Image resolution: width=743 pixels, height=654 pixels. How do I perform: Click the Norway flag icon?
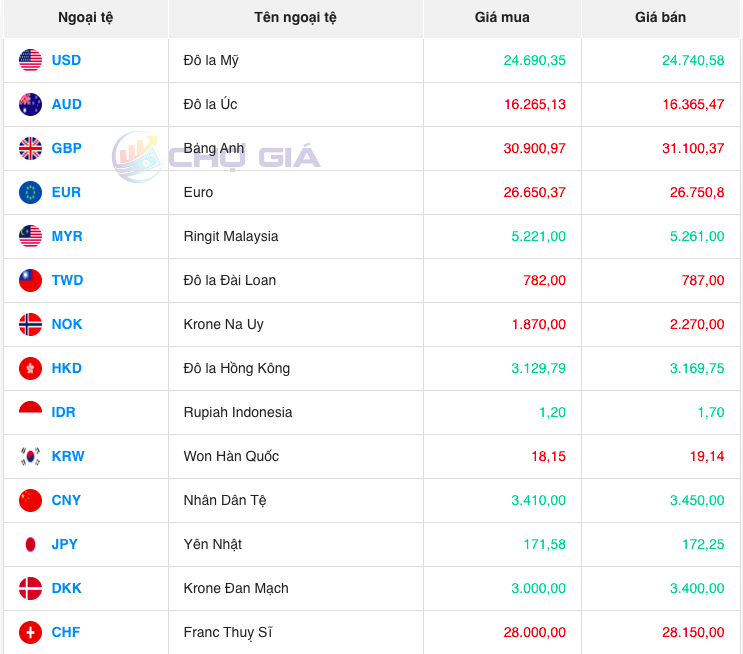click(x=30, y=324)
